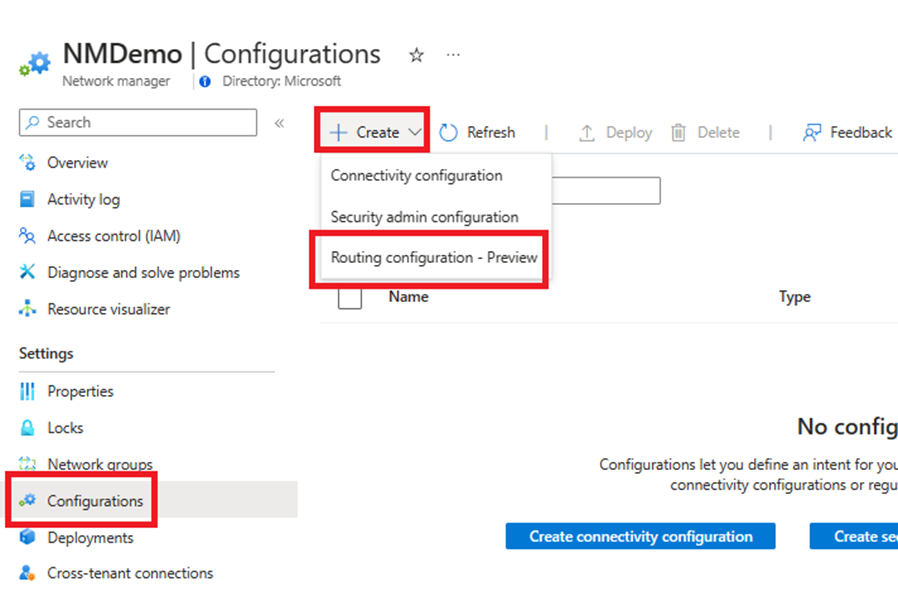Screen dimensions: 898x596
Task: Expand the Create dropdown button
Action: [x=375, y=132]
